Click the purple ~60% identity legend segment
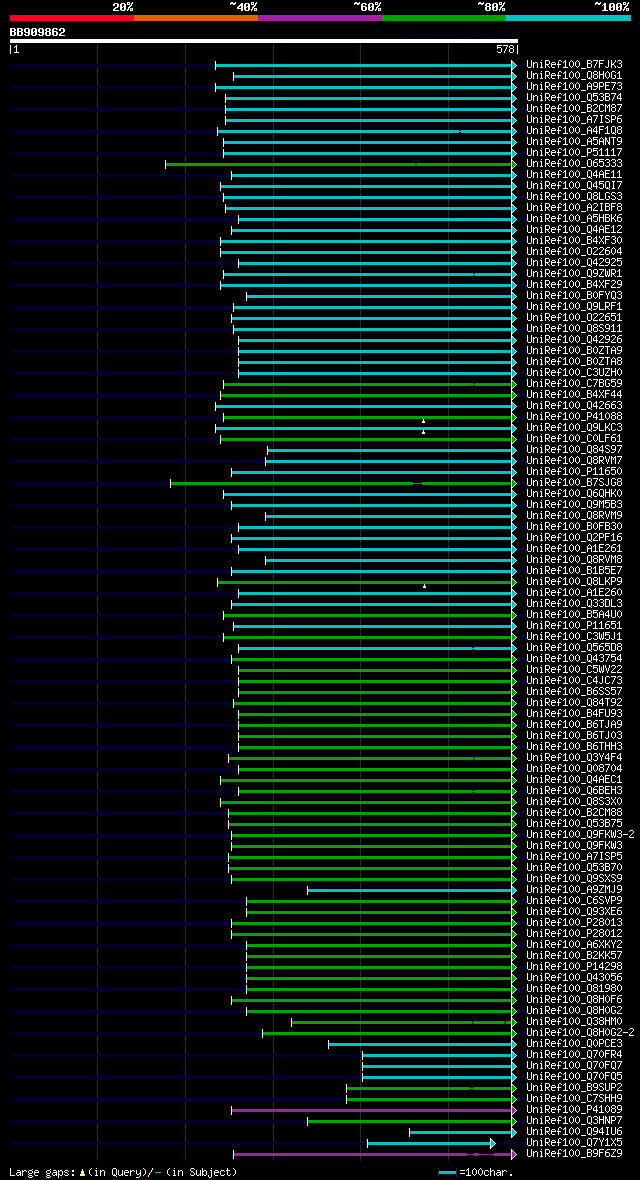 pyautogui.click(x=320, y=17)
